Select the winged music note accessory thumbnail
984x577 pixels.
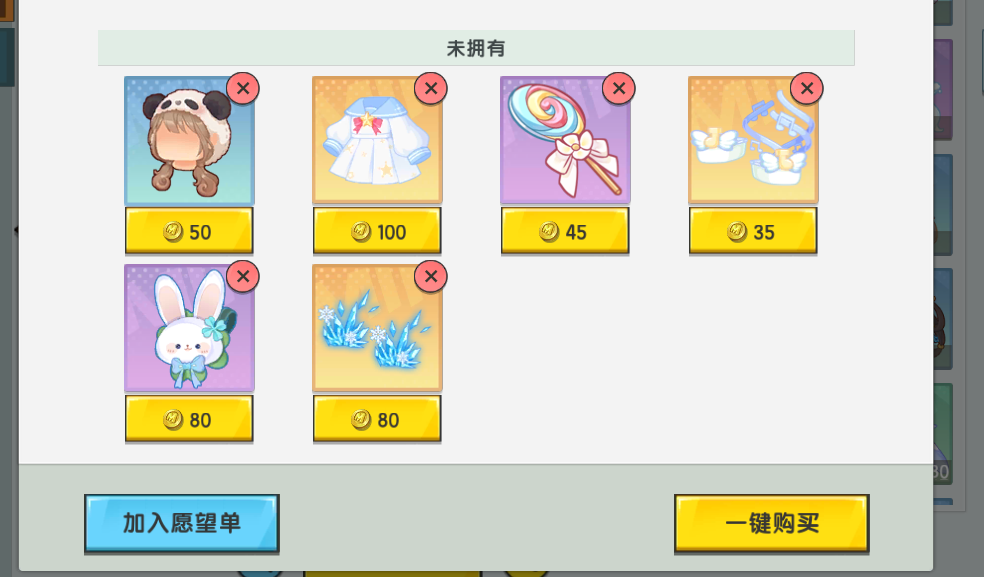pyautogui.click(x=753, y=140)
